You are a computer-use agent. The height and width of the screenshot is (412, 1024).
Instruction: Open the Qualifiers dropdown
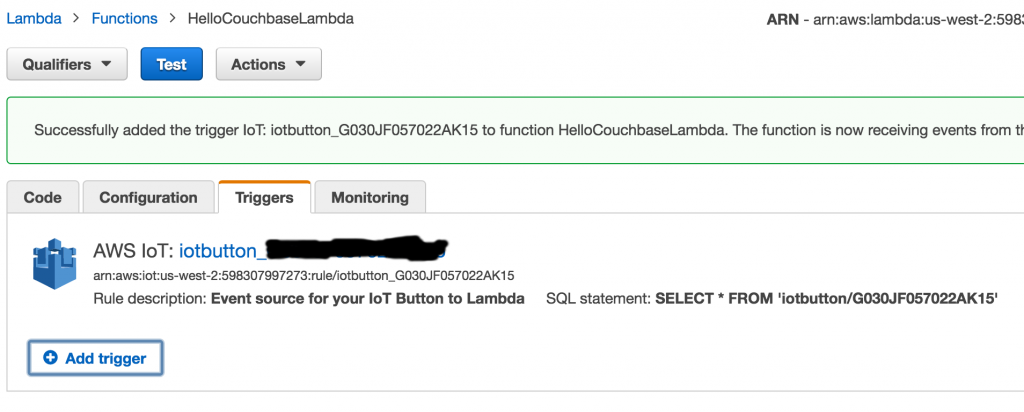tap(67, 64)
